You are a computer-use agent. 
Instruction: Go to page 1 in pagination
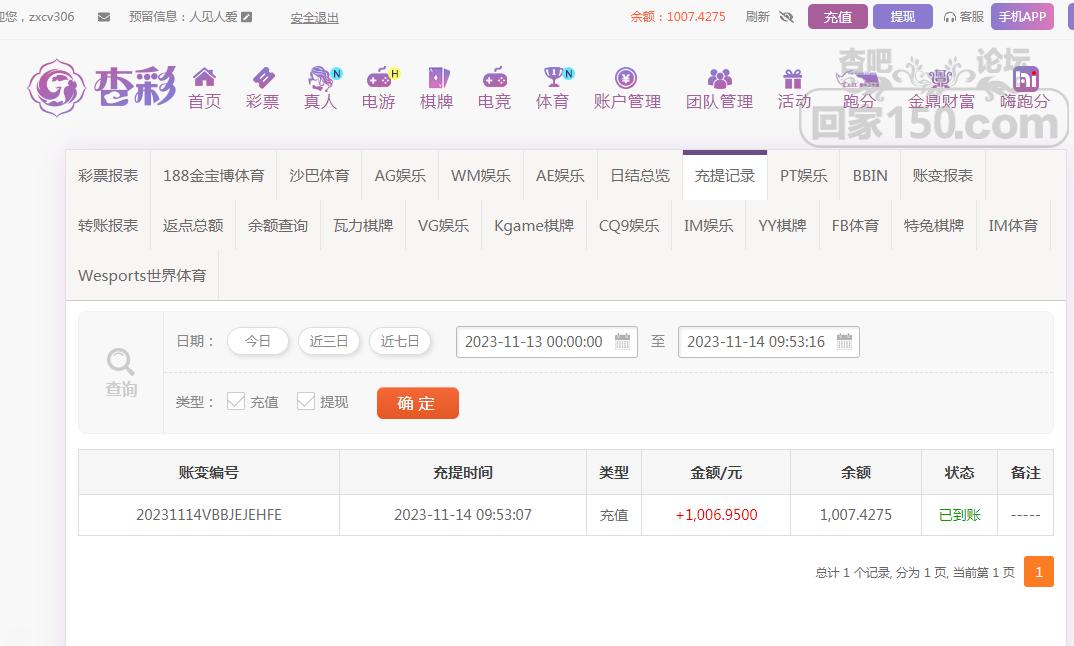1039,572
